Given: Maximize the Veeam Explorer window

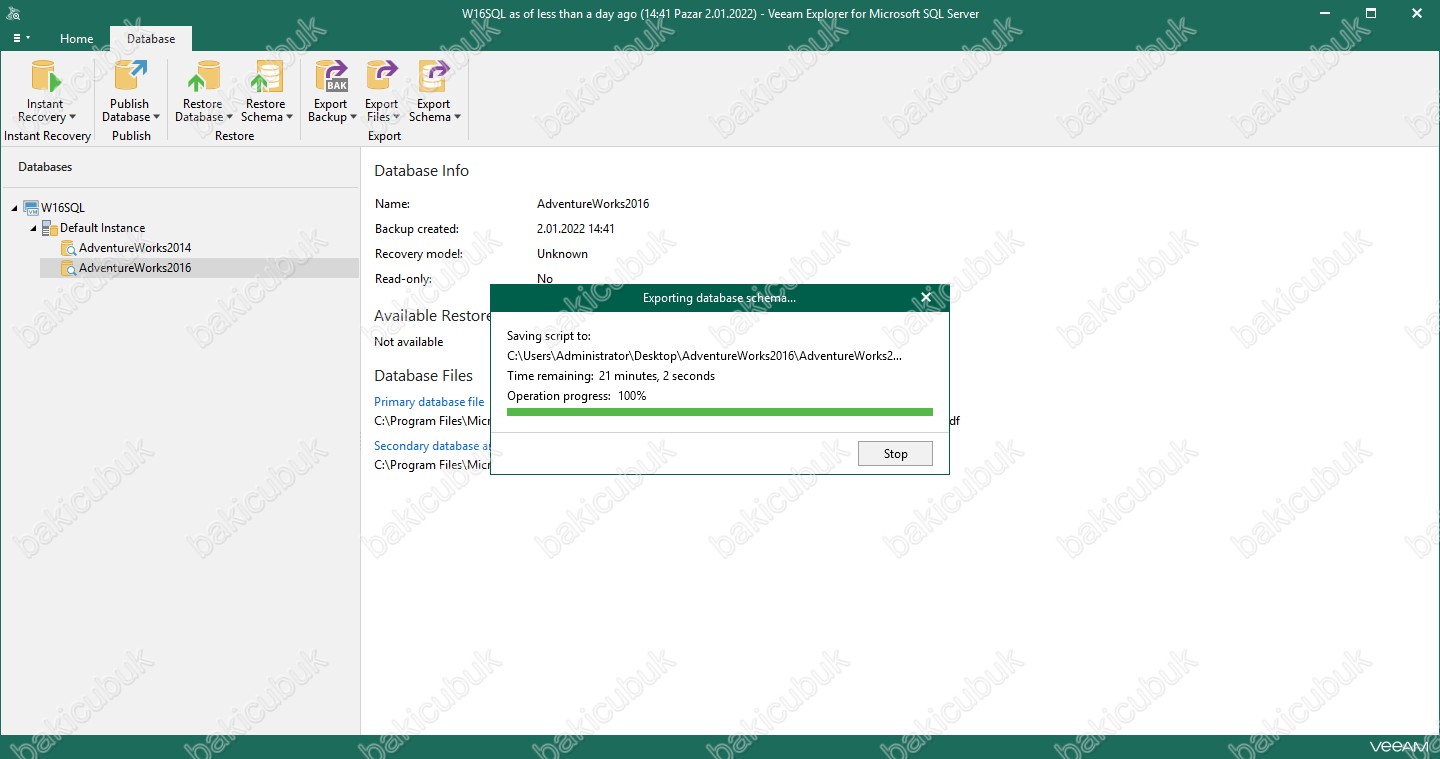Looking at the screenshot, I should pos(1371,14).
